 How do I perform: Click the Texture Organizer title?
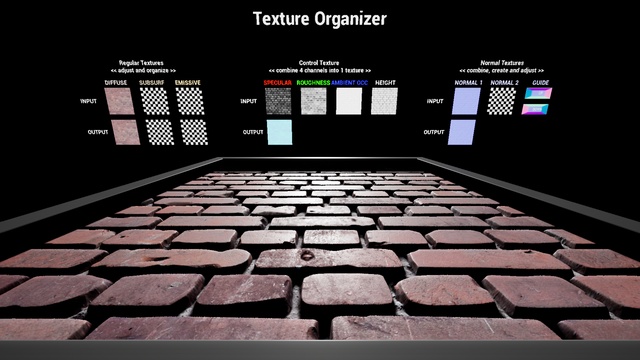[x=320, y=19]
